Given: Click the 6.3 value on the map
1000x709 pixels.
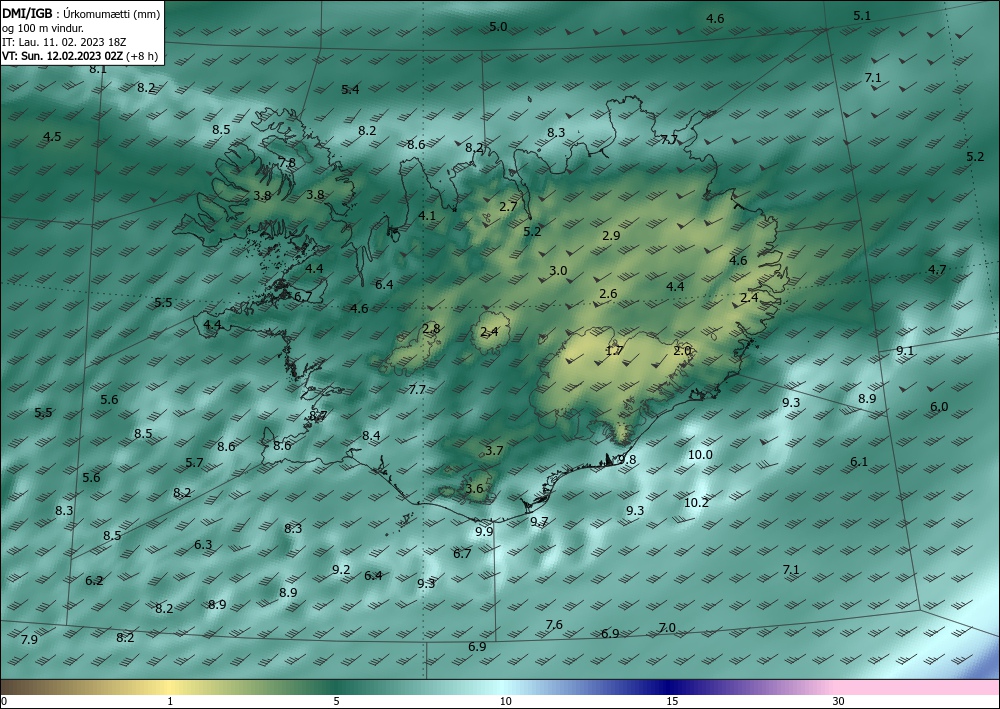Looking at the screenshot, I should pyautogui.click(x=203, y=545).
